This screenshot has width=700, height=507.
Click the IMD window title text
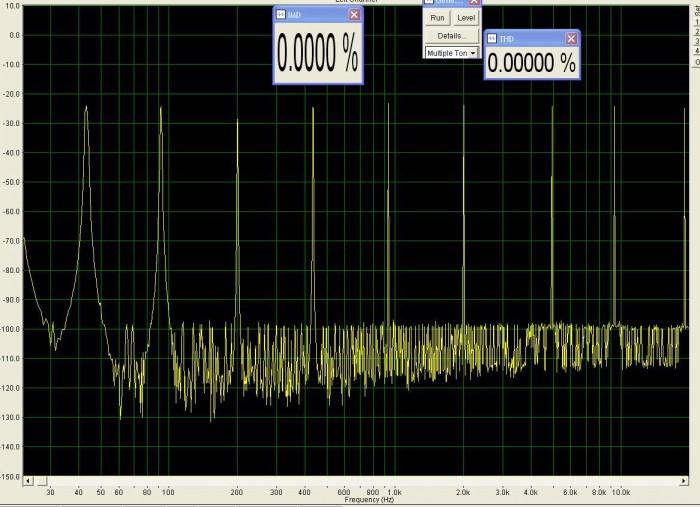pos(294,15)
